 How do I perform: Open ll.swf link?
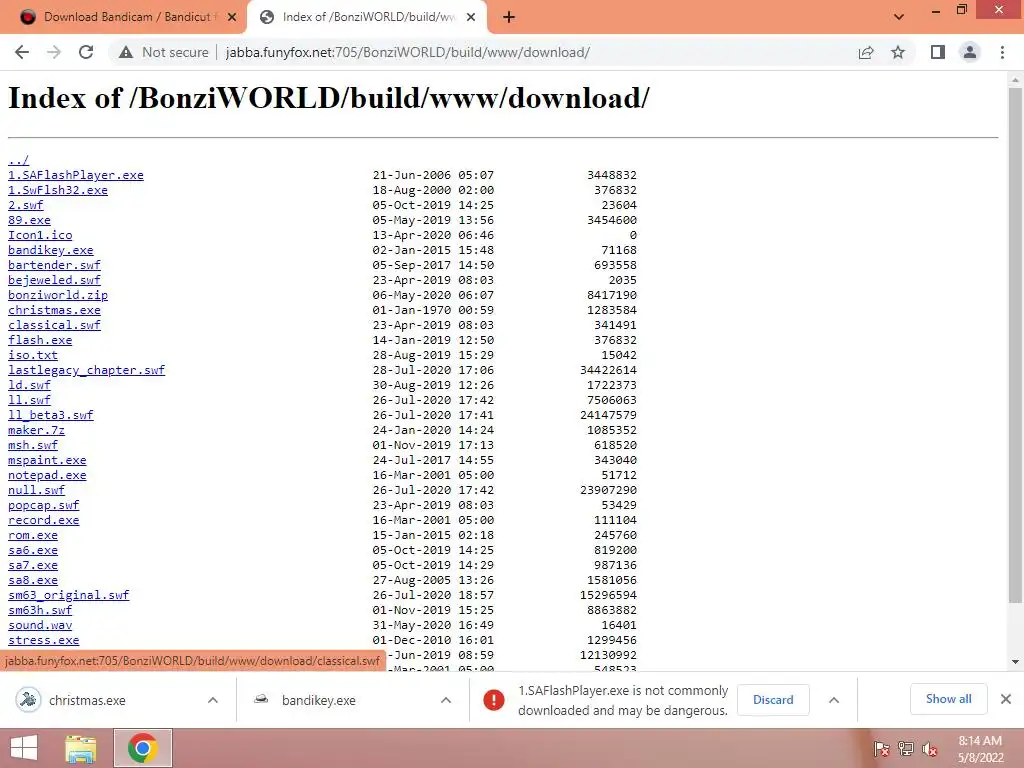click(x=29, y=400)
